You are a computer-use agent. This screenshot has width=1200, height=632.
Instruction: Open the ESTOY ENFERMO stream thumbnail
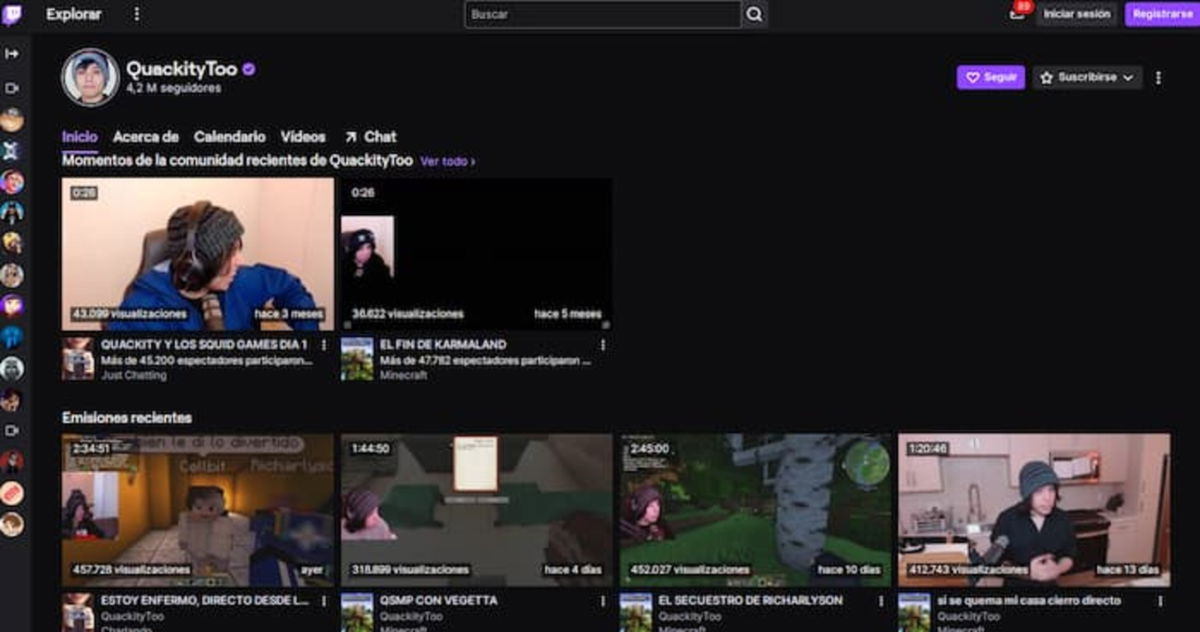point(190,505)
